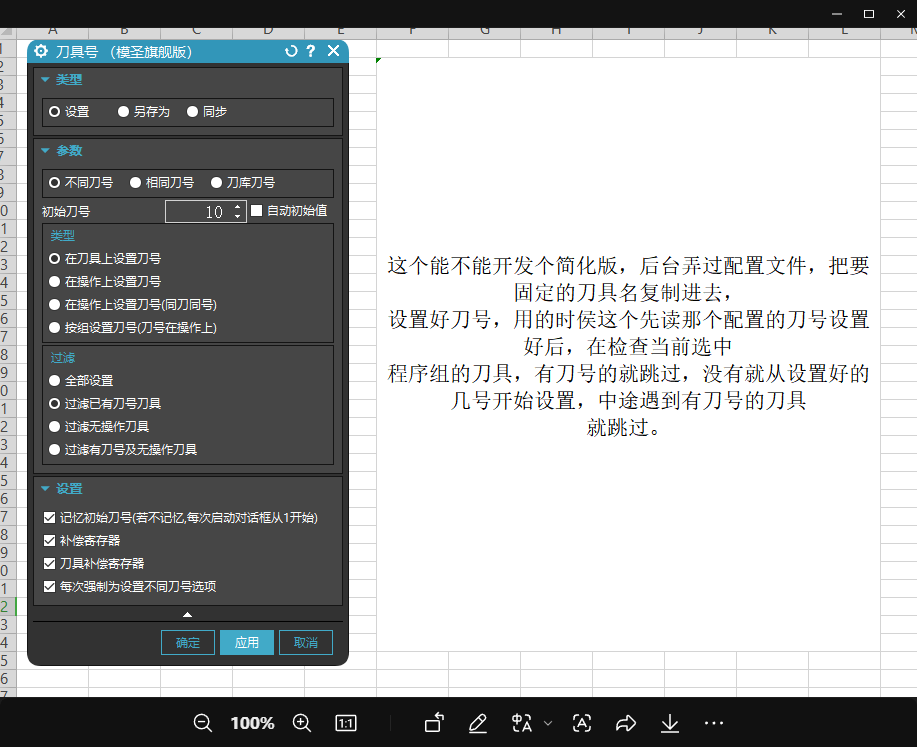The width and height of the screenshot is (917, 747).
Task: Click the 100% zoom level text
Action: click(253, 723)
